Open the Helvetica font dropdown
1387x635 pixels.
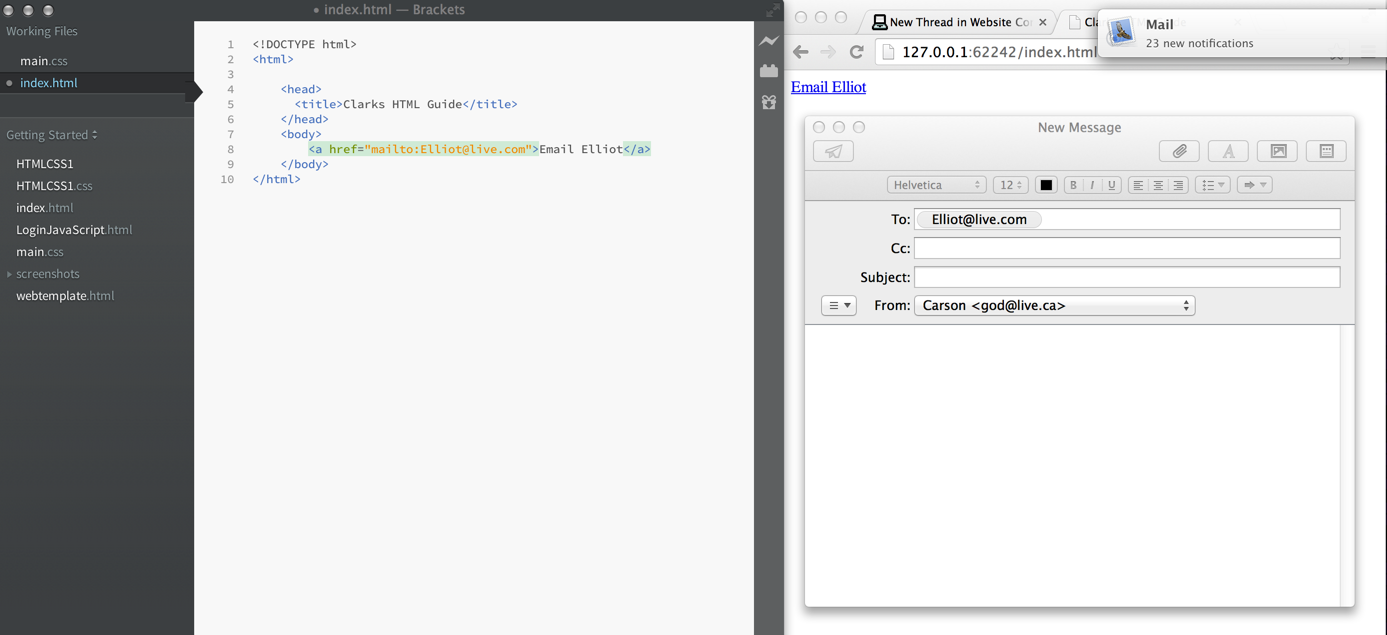click(936, 185)
